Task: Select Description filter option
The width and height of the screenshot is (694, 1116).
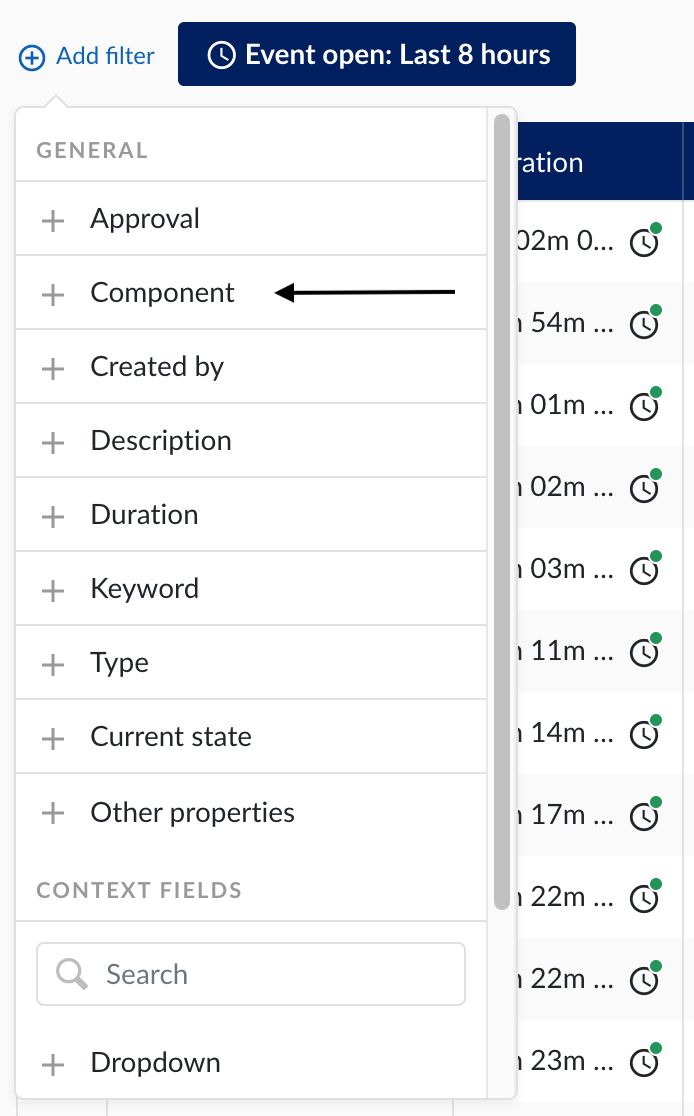Action: (161, 441)
